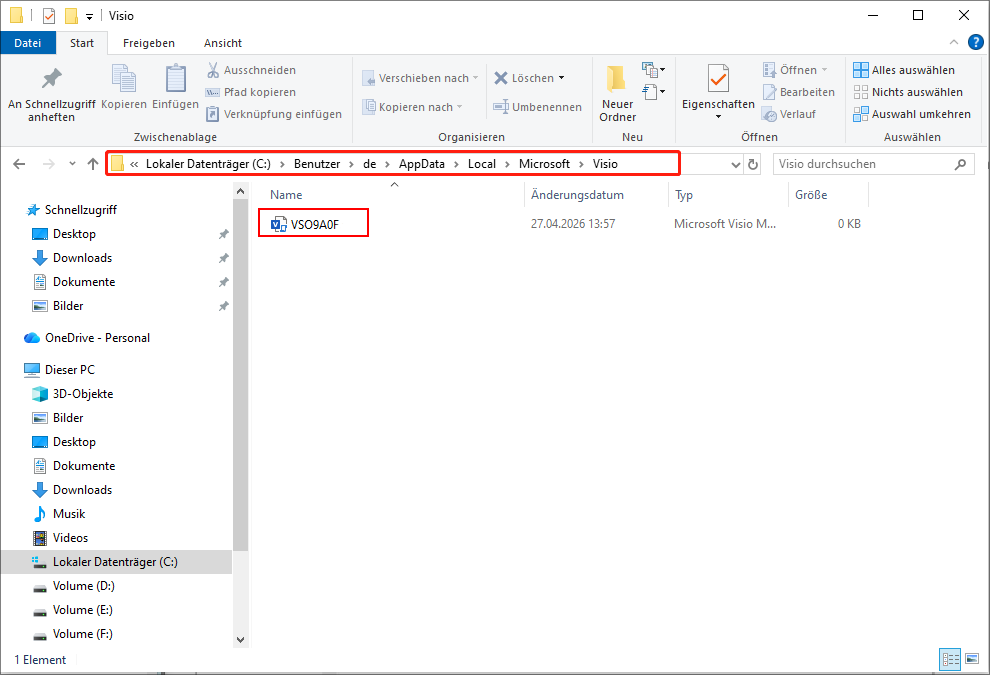Go up one folder level with the up arrow
Viewport: 990px width, 675px height.
tap(93, 164)
